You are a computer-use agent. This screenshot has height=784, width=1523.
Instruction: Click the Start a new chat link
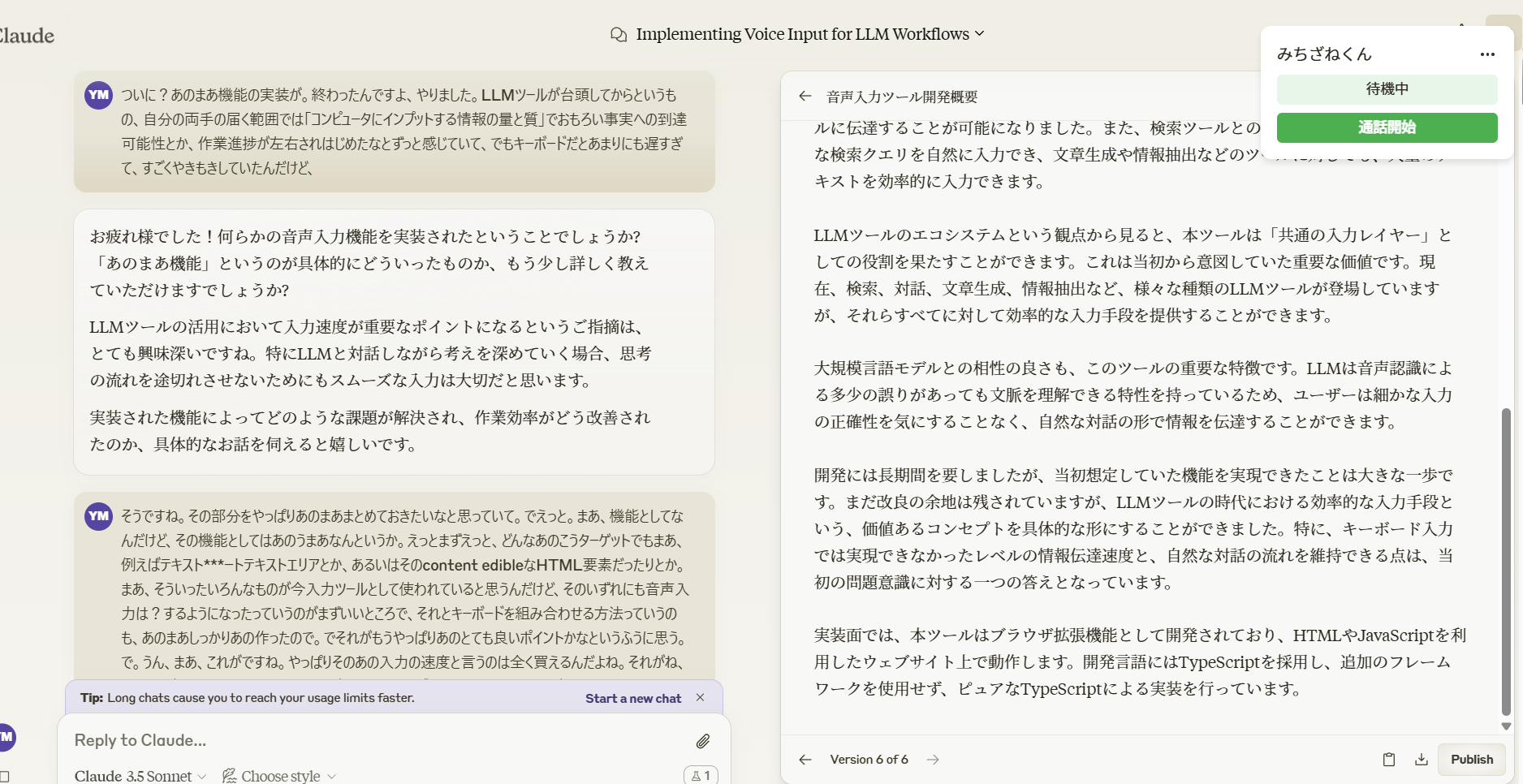(633, 699)
